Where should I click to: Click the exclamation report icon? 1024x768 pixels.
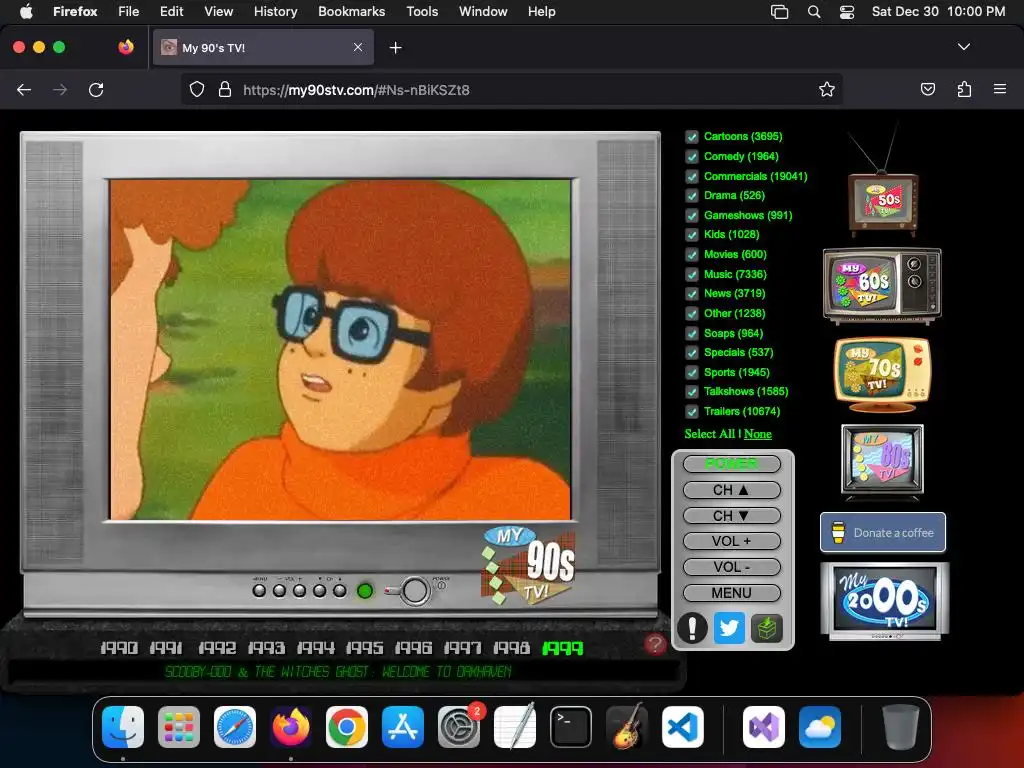[692, 628]
